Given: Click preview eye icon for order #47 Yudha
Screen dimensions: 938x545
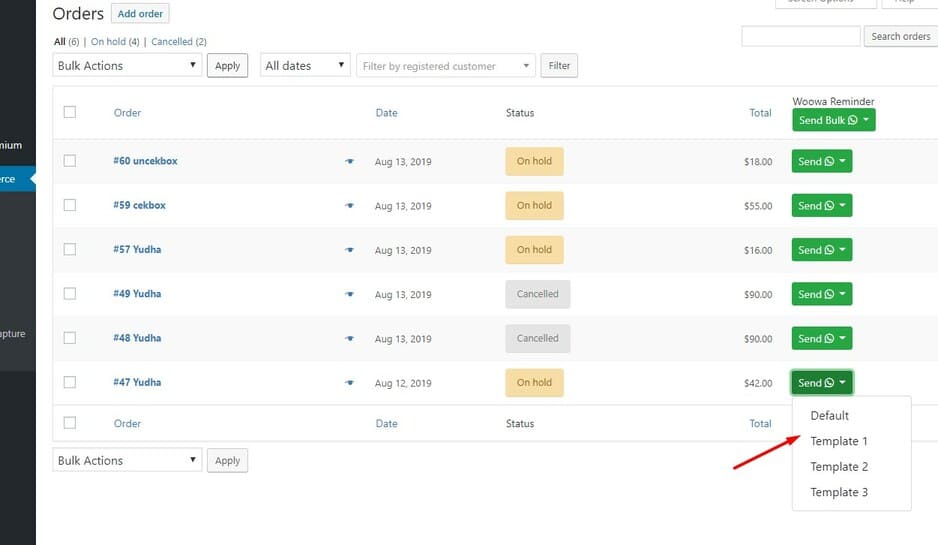Looking at the screenshot, I should pos(350,382).
